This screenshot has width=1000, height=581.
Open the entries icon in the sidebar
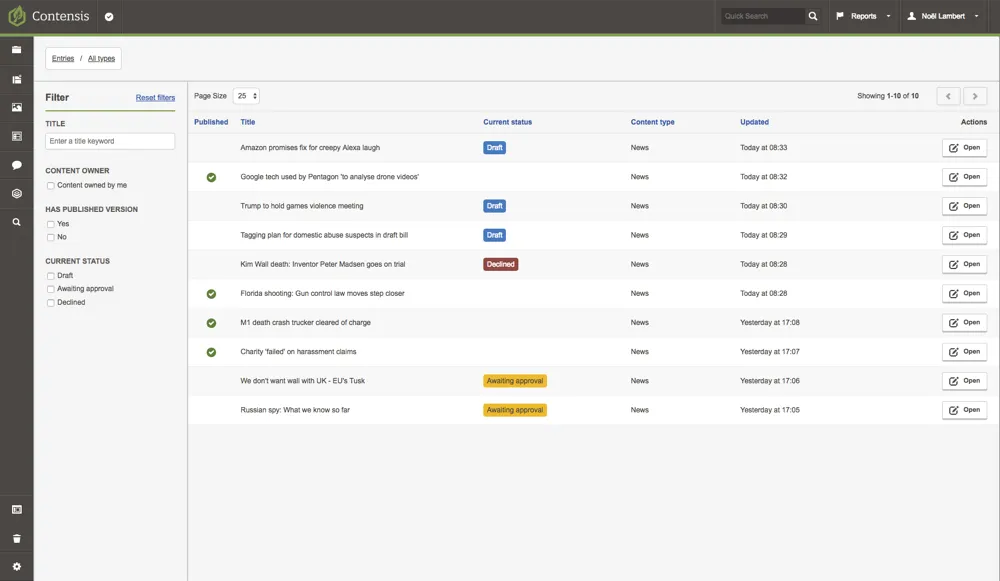point(17,79)
